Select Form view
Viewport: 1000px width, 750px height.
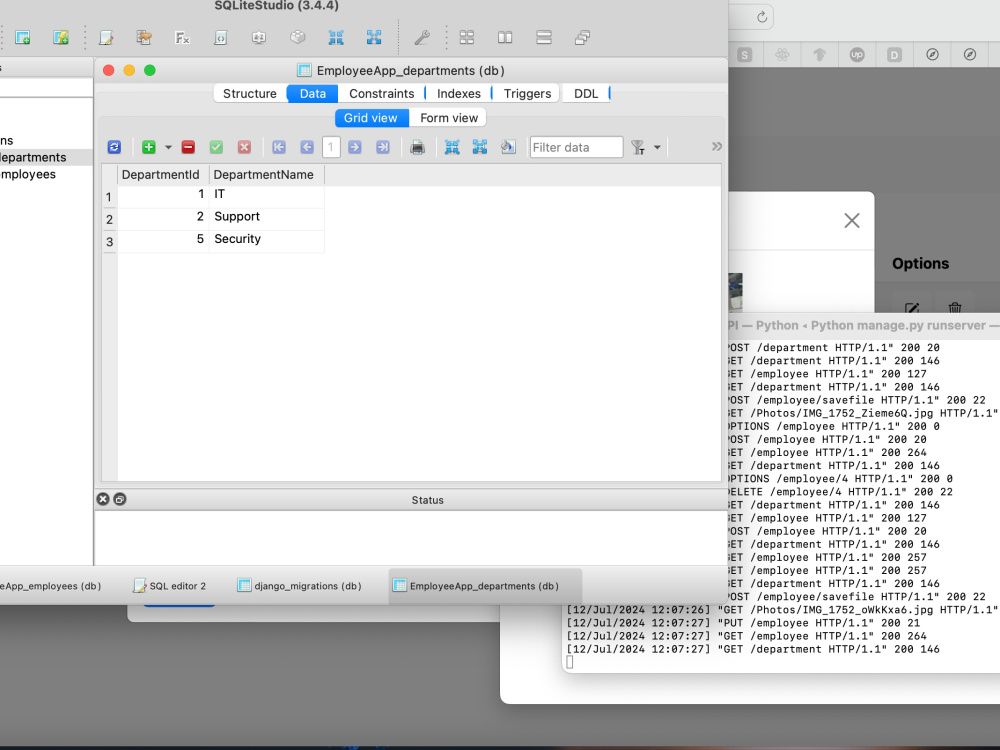tap(449, 118)
